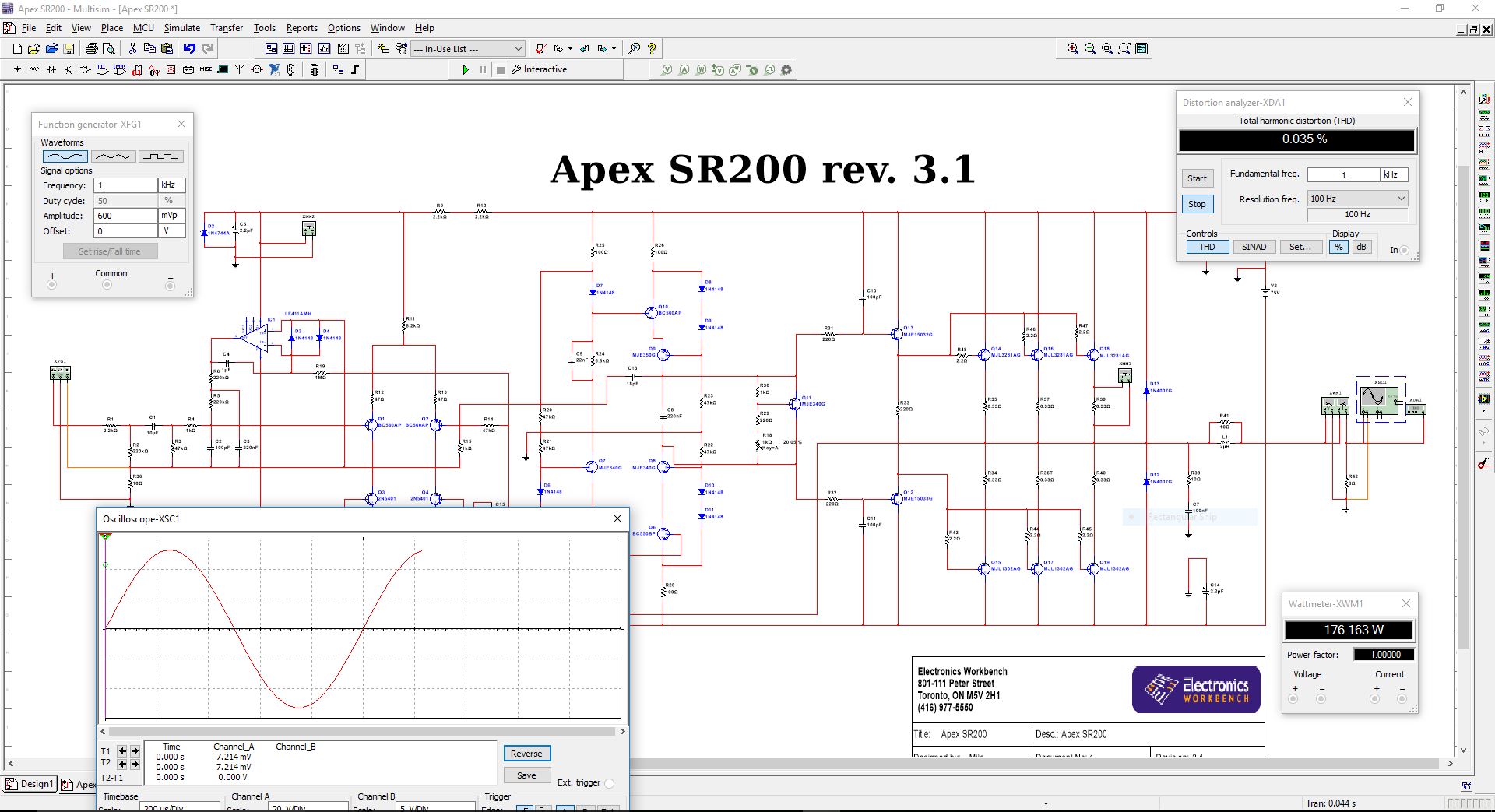Open the Offset V unit selector
The image size is (1495, 812).
[171, 231]
